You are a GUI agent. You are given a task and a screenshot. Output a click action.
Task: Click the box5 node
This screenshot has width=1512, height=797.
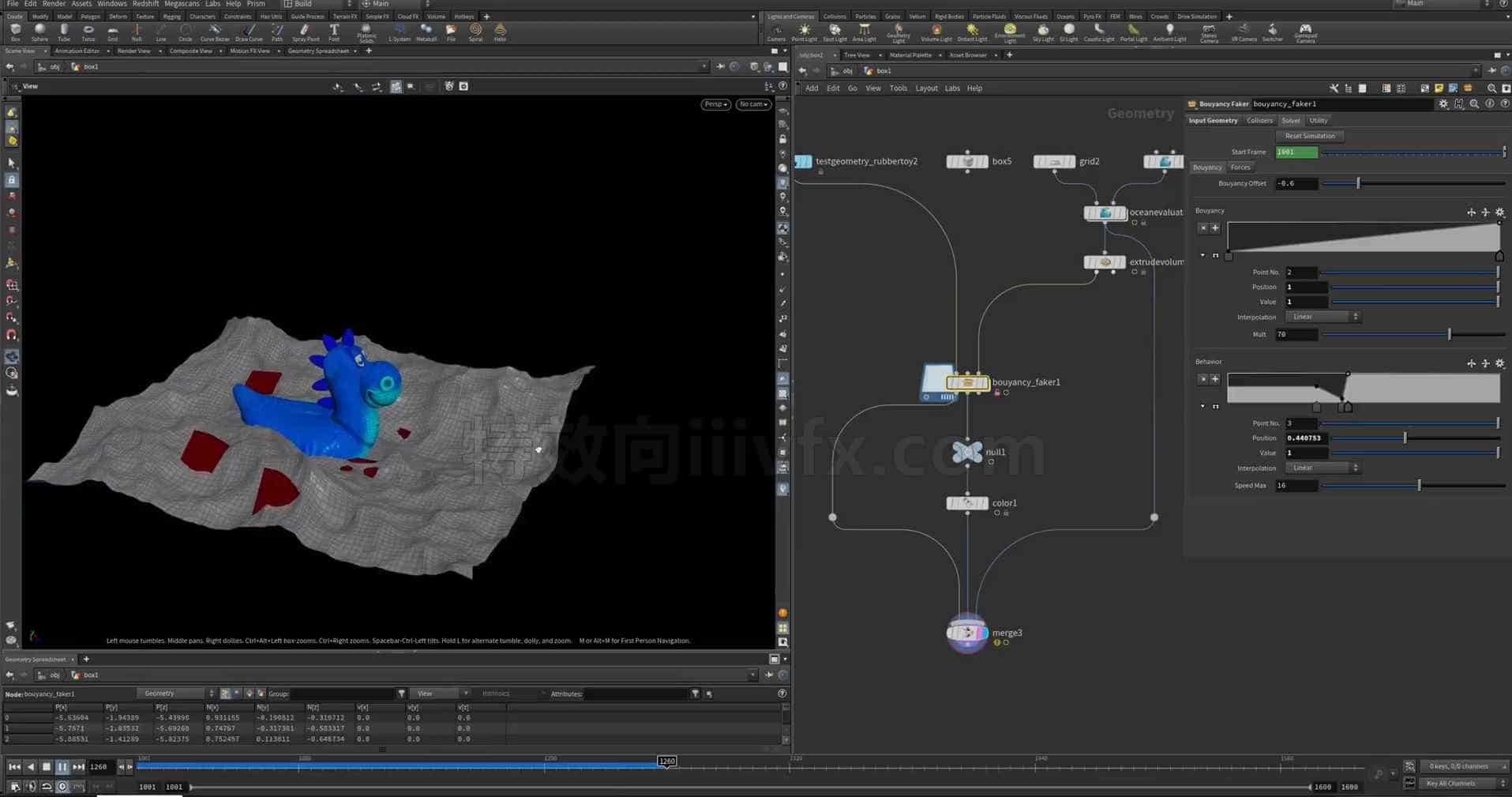click(x=967, y=161)
